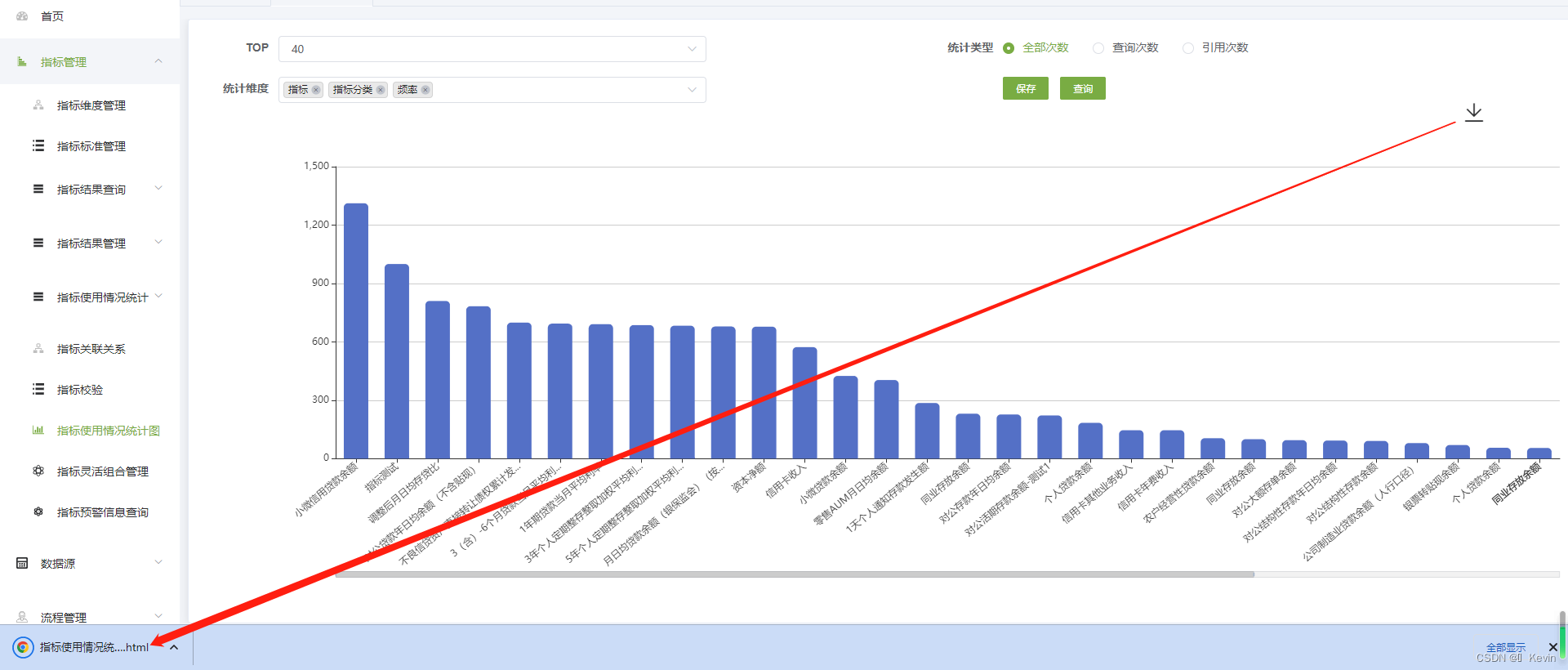Image resolution: width=1568 pixels, height=670 pixels.
Task: Click the icon beside 指标使用情况统计
Action: click(x=38, y=297)
